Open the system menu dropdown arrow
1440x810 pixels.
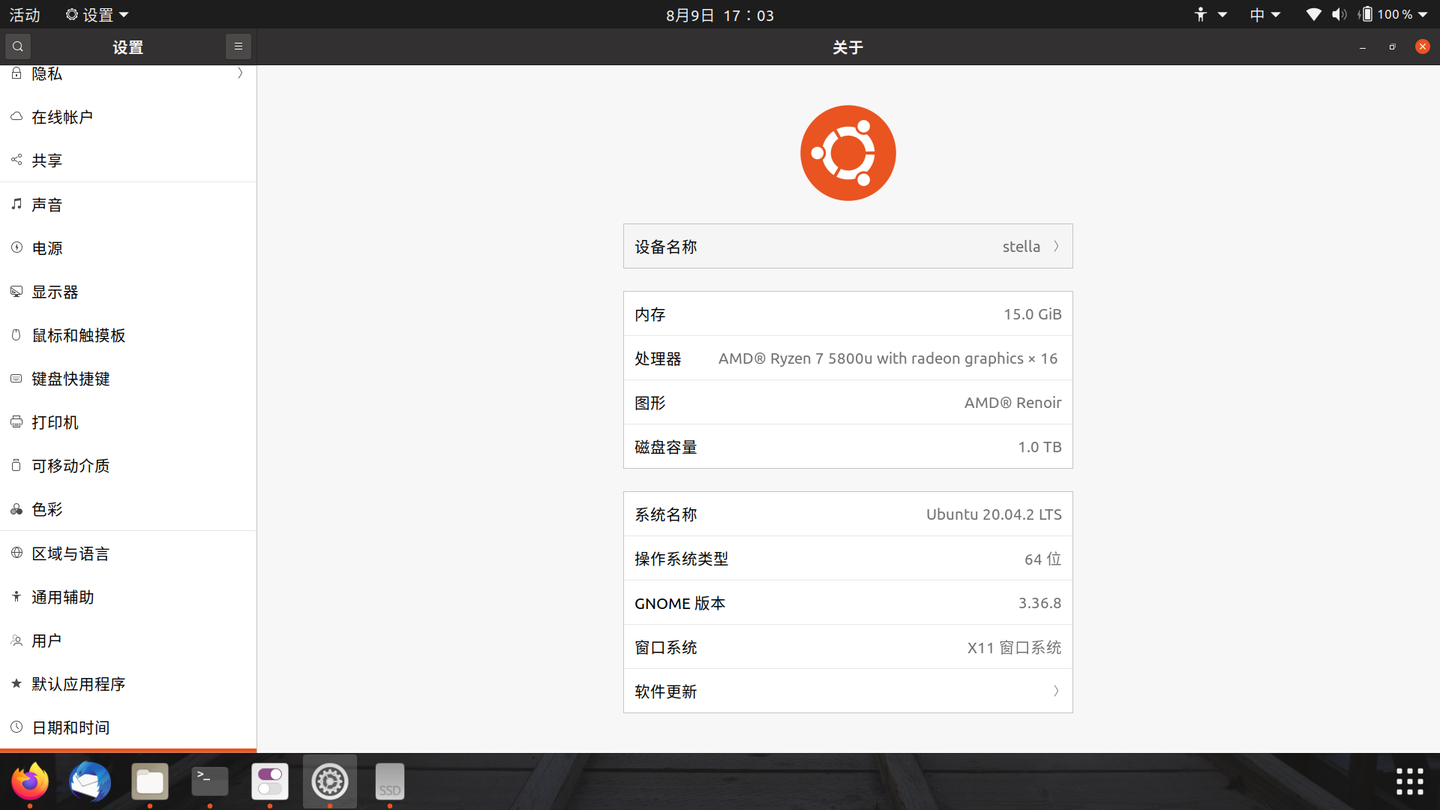(x=1423, y=15)
